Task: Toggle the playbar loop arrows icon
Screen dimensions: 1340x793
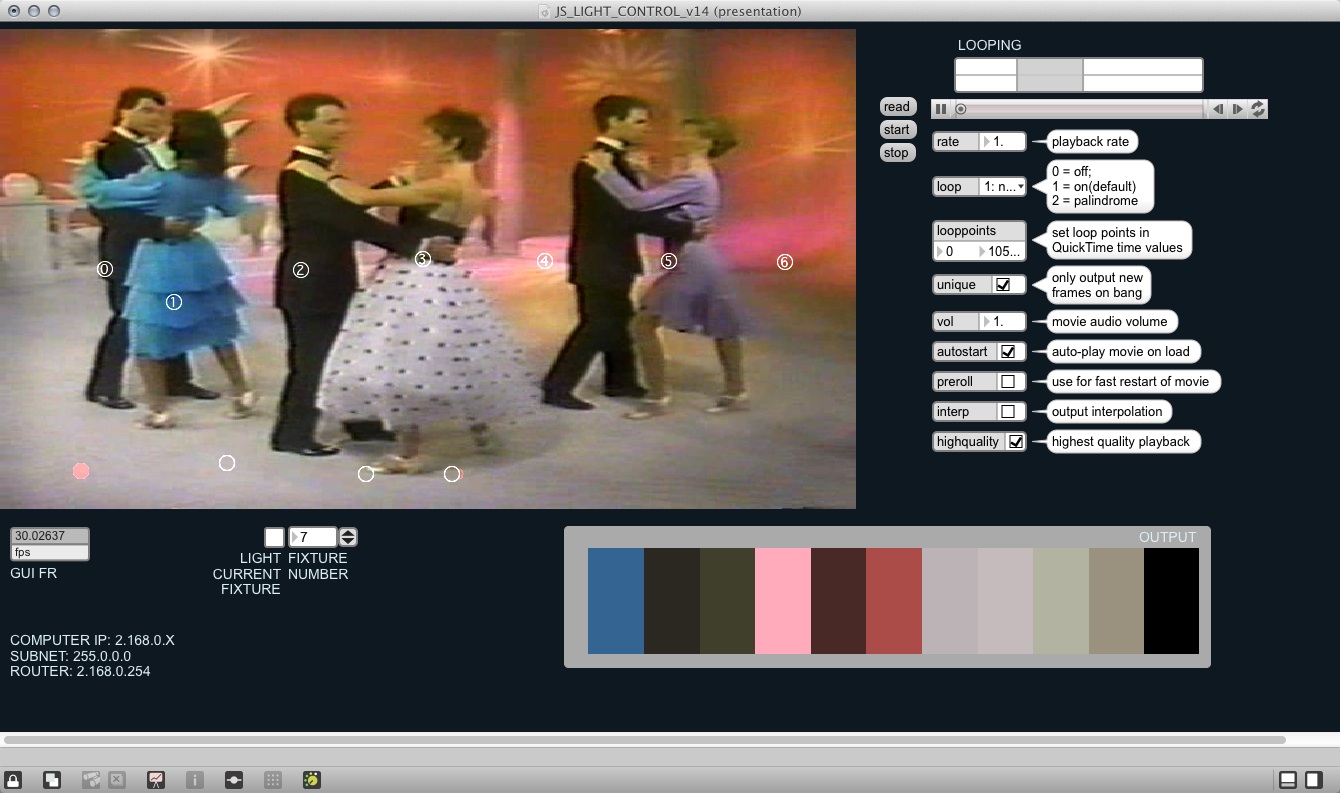Action: pyautogui.click(x=1259, y=109)
